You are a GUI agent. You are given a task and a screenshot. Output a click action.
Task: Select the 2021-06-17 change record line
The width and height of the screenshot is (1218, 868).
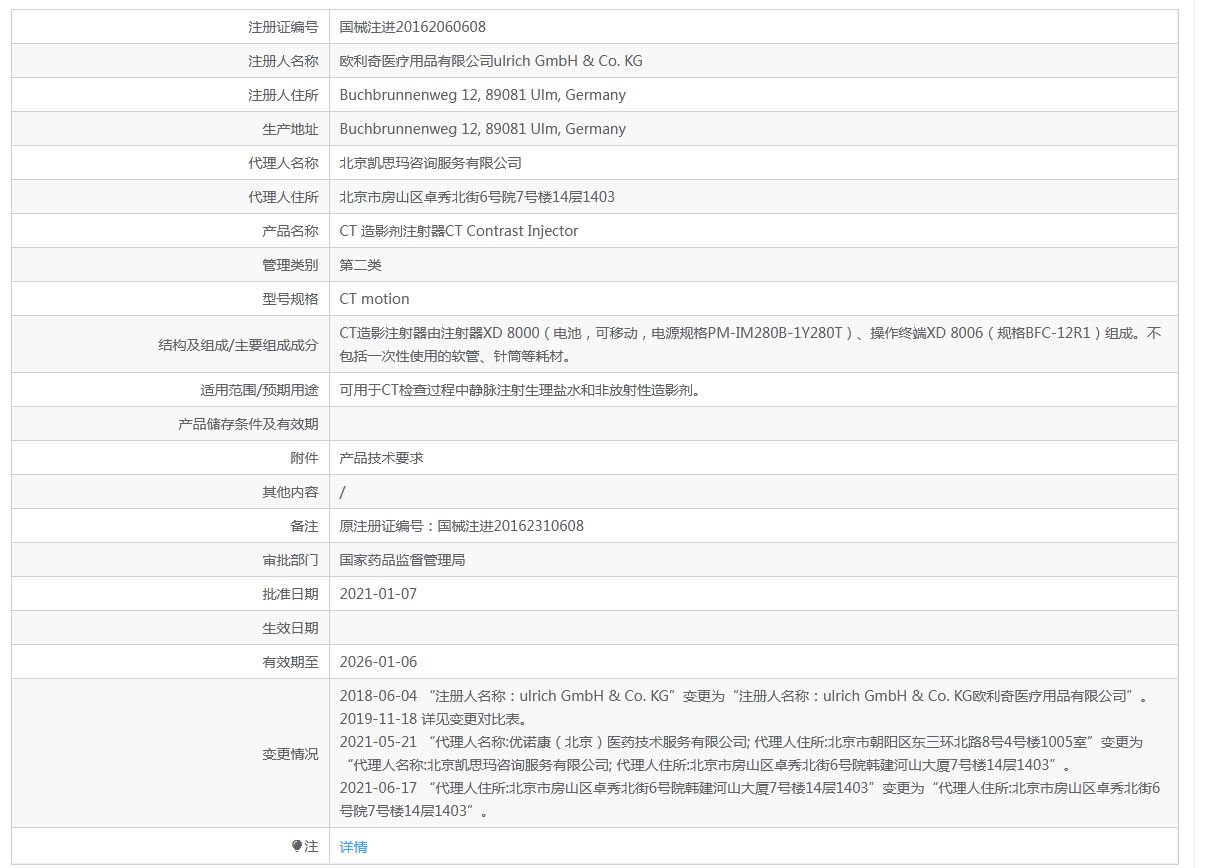tap(750, 799)
